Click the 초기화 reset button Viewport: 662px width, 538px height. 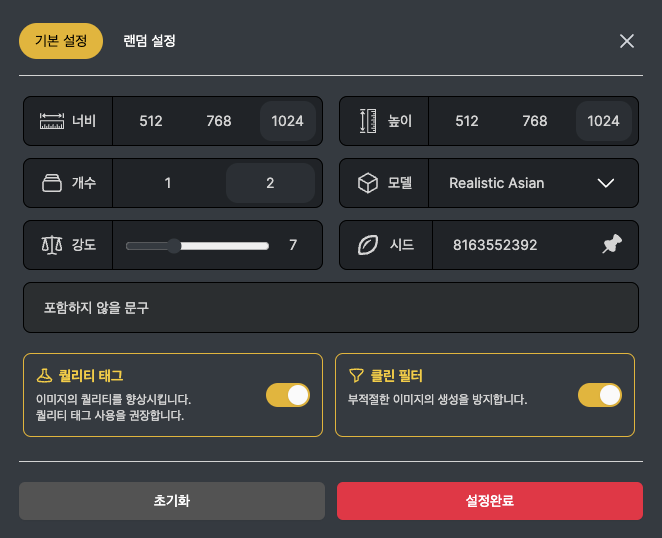172,501
